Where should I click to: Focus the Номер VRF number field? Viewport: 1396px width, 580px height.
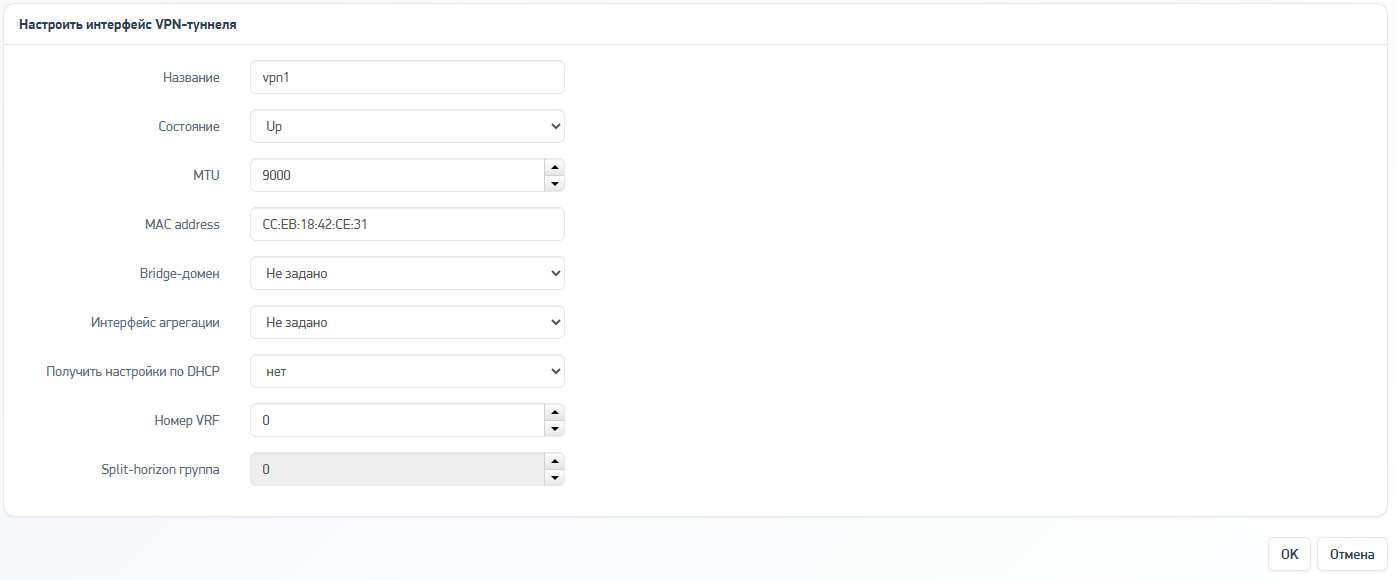pos(396,420)
